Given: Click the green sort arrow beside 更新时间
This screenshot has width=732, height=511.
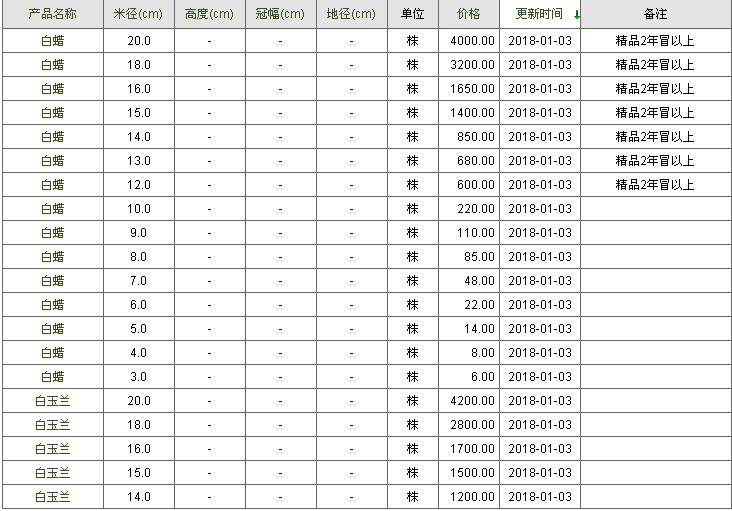Looking at the screenshot, I should (577, 15).
